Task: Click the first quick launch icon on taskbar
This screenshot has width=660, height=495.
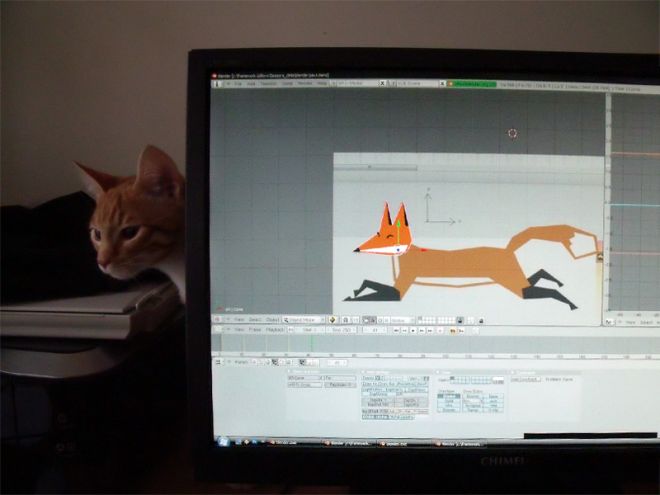Action: point(239,442)
